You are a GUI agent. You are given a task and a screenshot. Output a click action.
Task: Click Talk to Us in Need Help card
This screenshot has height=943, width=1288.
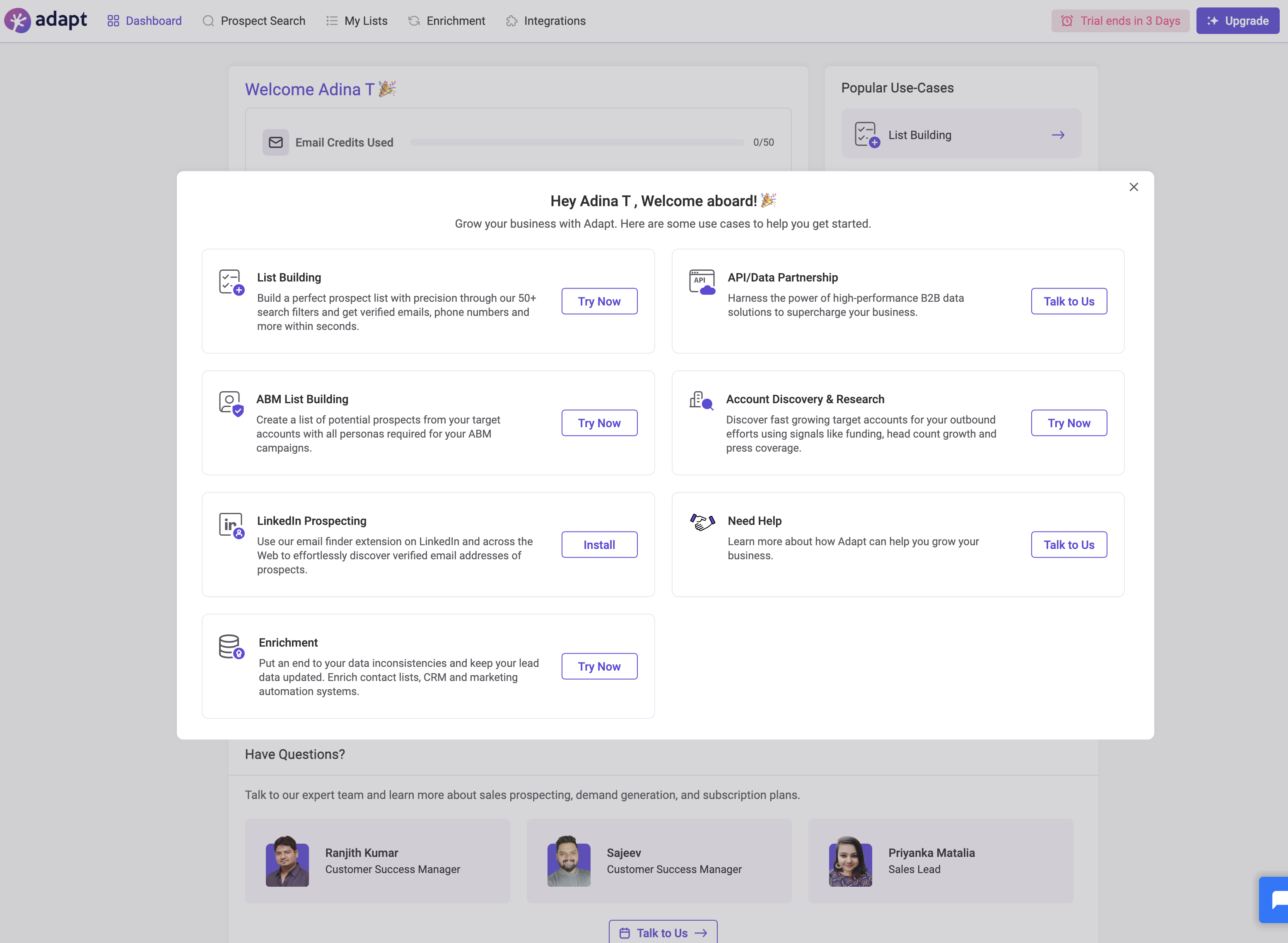[x=1069, y=545]
